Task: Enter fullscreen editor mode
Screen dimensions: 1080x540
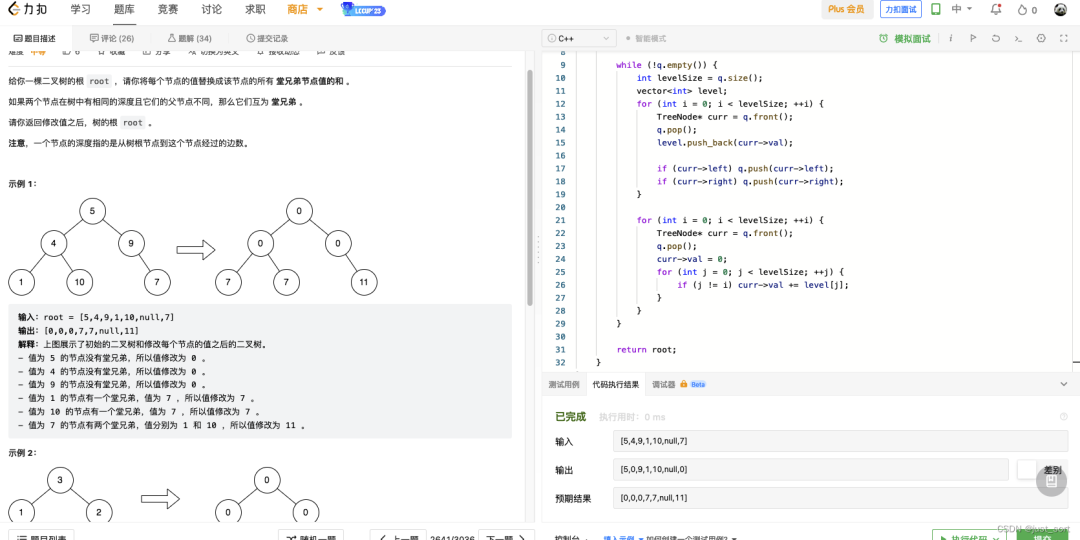Action: pos(1064,38)
